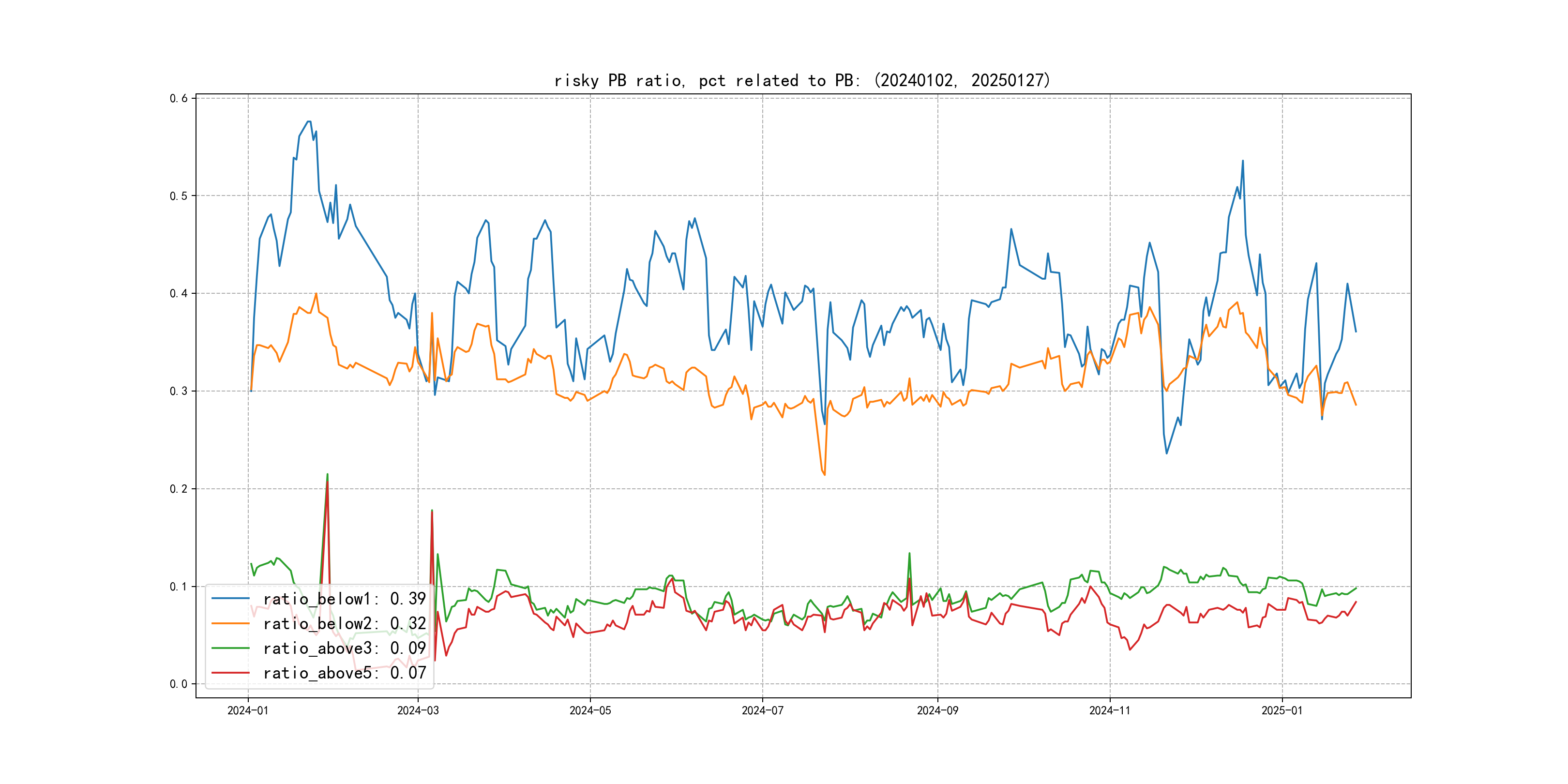Click the 2024-07 x-axis tick label
This screenshot has width=1568, height=784.
[762, 710]
